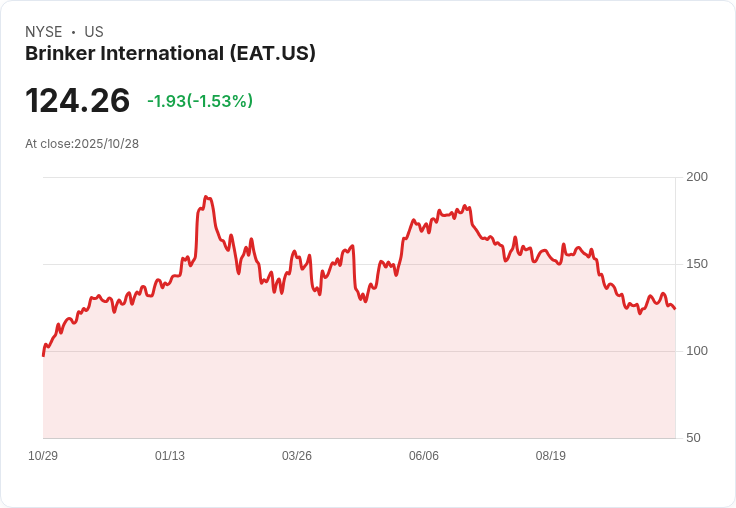Click the 50 y-axis price label
The height and width of the screenshot is (508, 736).
tap(693, 438)
